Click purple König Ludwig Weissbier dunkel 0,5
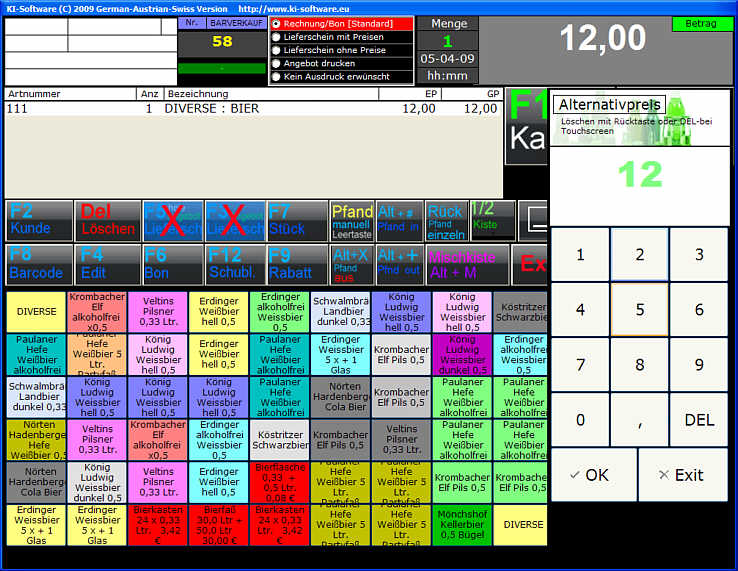 click(x=462, y=354)
